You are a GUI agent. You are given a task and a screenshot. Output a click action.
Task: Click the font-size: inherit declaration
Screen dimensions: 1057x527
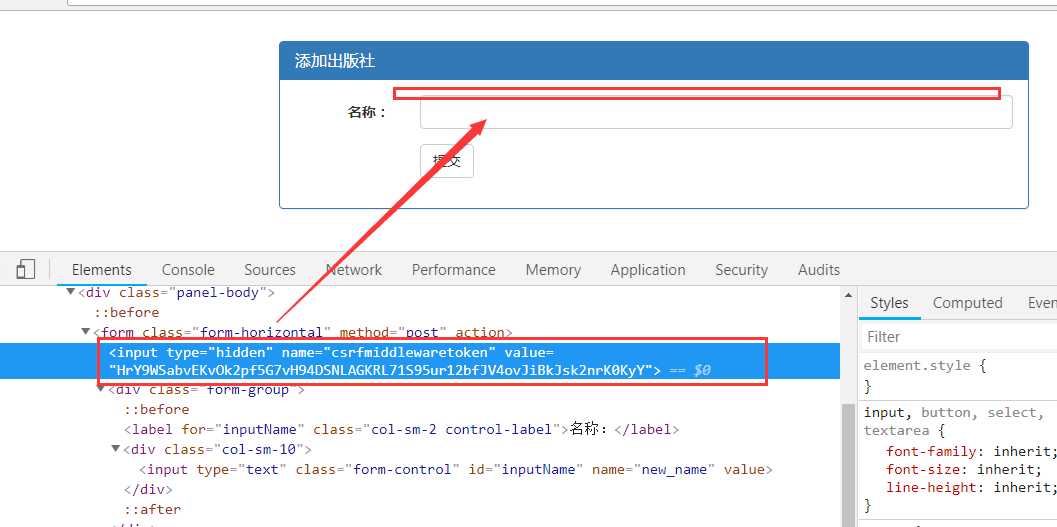point(964,470)
